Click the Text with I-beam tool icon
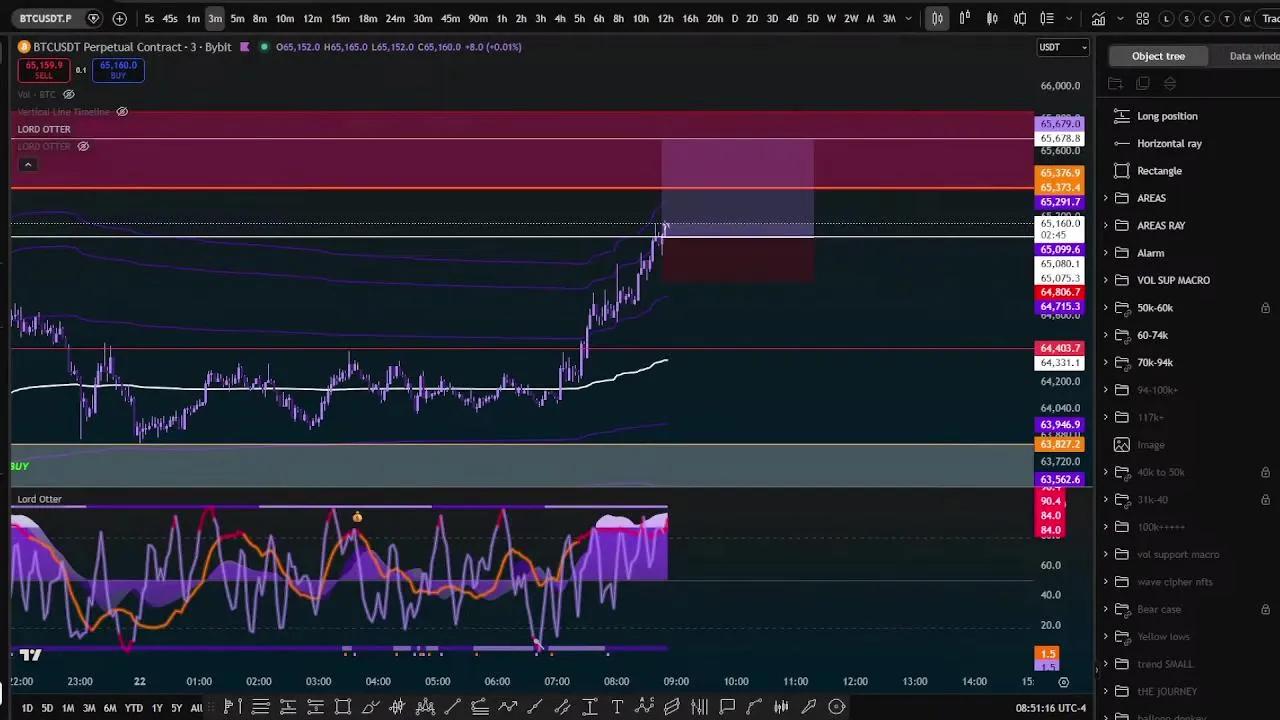This screenshot has width=1280, height=720. coord(590,707)
